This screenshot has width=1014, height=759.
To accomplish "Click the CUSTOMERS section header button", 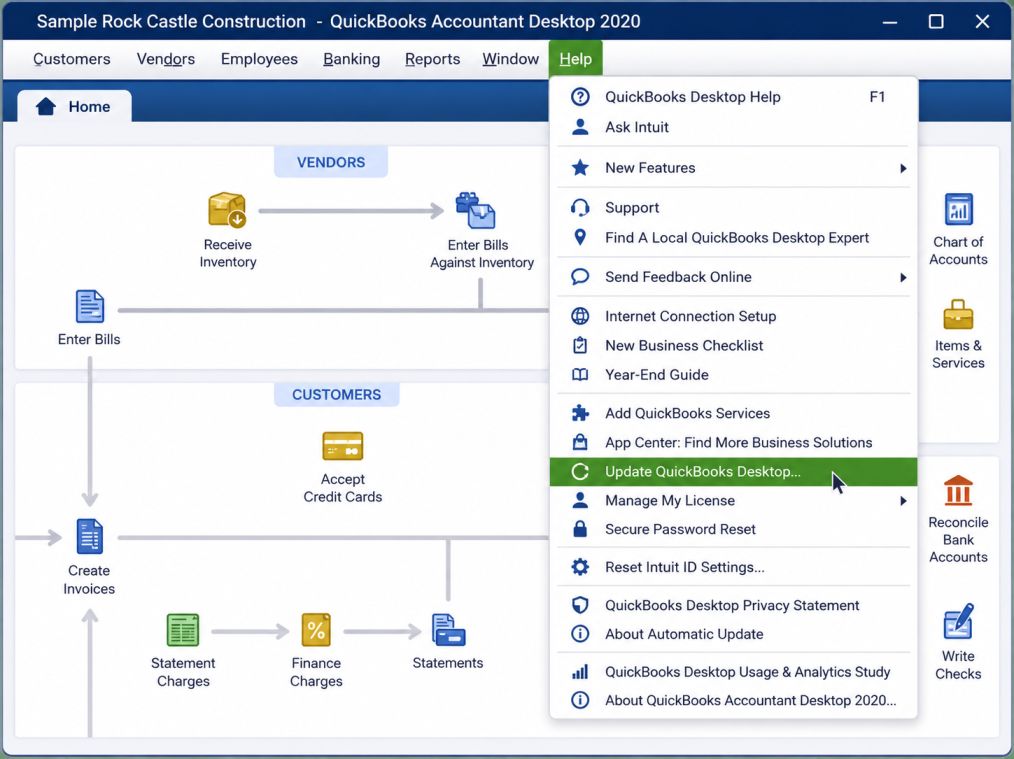I will pyautogui.click(x=336, y=394).
